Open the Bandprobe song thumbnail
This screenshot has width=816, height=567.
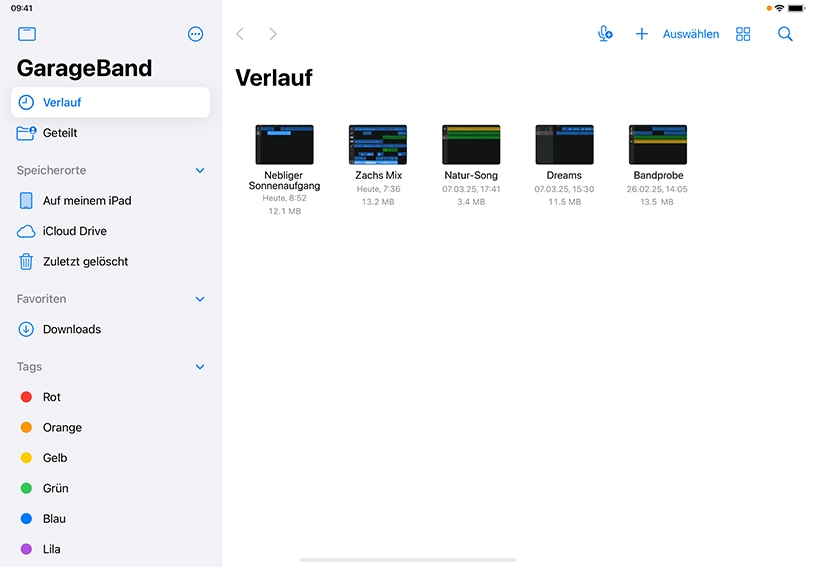click(x=658, y=145)
